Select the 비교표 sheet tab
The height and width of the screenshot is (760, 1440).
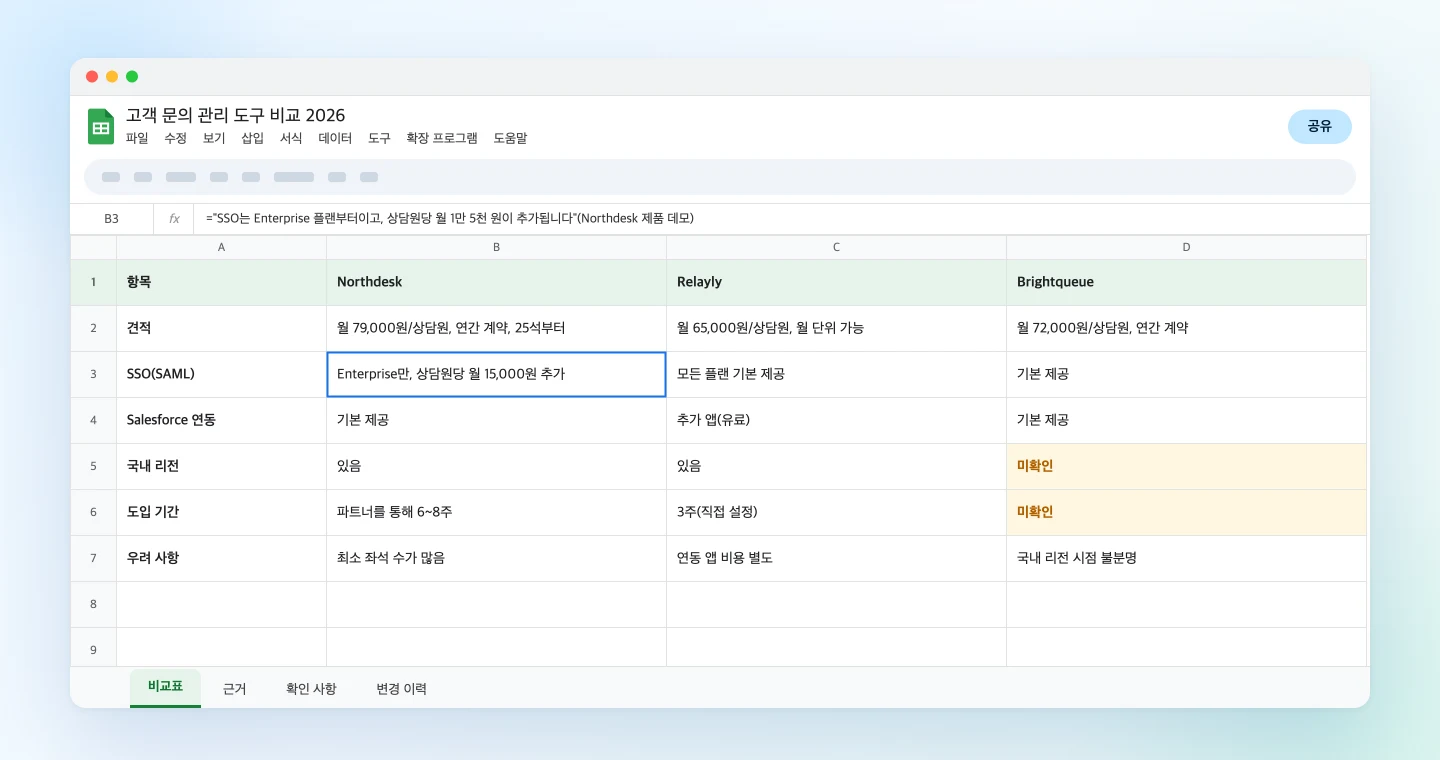point(165,688)
